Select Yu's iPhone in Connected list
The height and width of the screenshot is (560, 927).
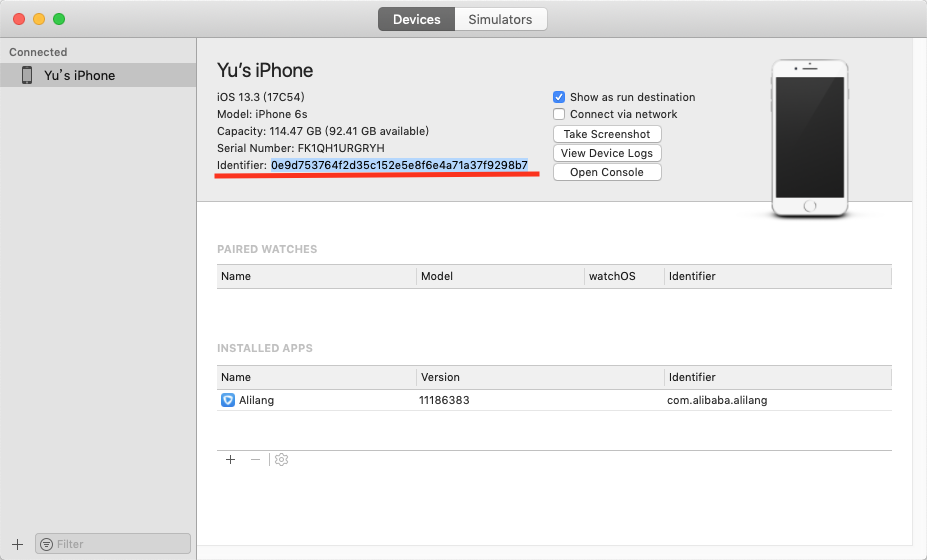[98, 75]
